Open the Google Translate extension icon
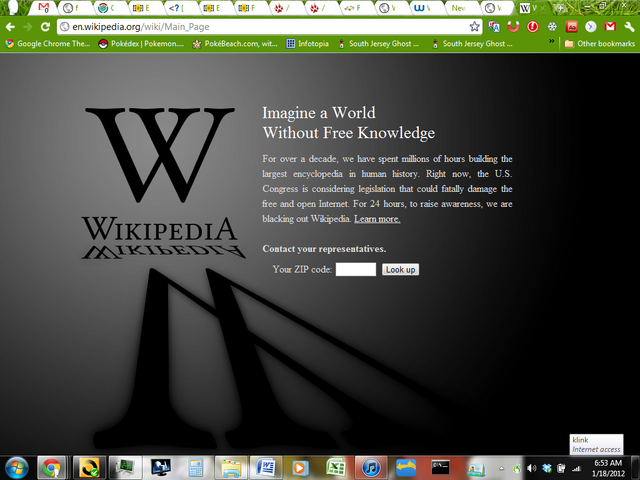Image resolution: width=640 pixels, height=480 pixels. point(494,27)
